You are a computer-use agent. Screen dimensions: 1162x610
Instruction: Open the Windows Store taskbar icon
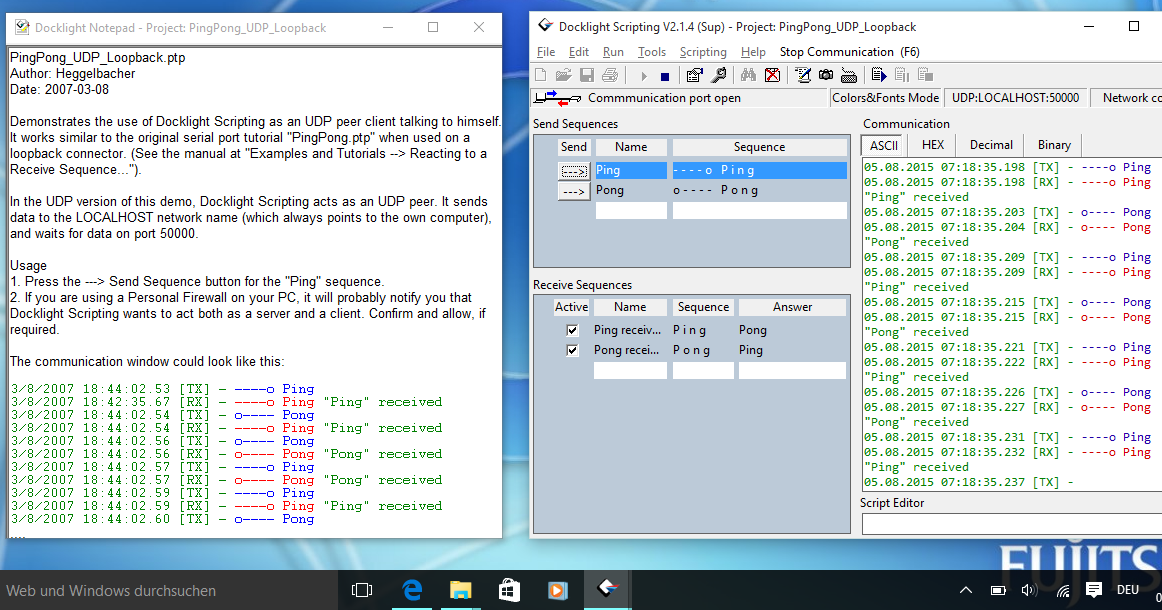509,590
